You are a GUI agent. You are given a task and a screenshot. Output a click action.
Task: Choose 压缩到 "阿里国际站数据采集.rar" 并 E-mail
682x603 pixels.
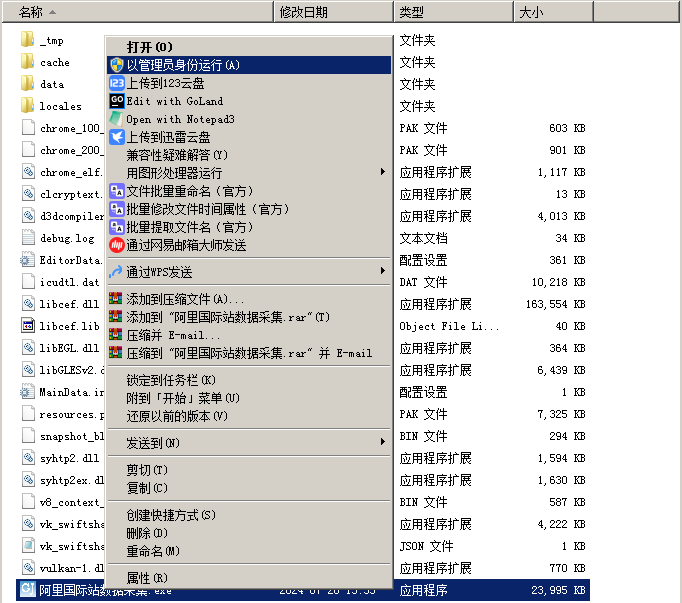249,353
